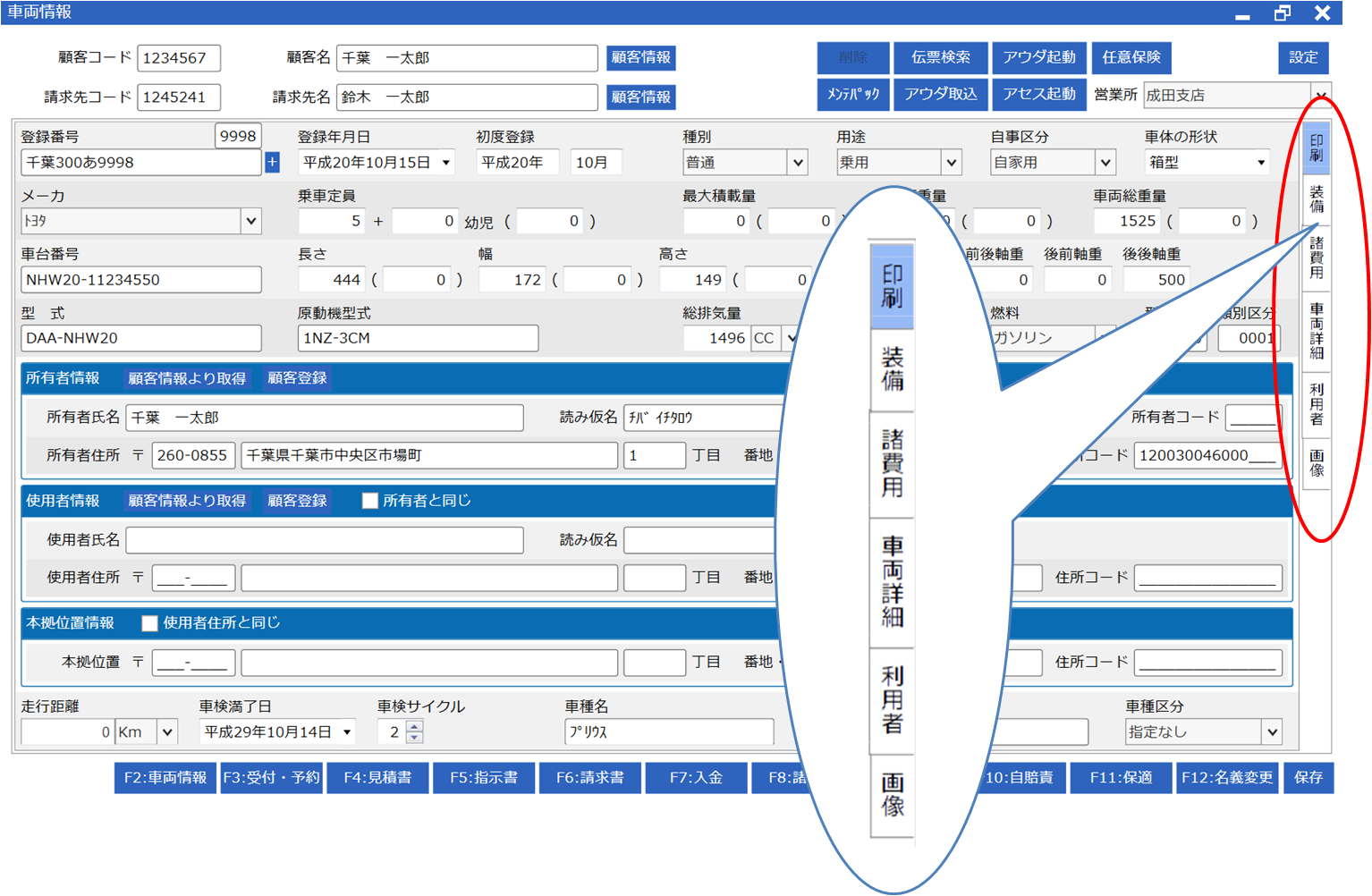Open F4:見積書
Image resolution: width=1372 pixels, height=896 pixels.
377,778
